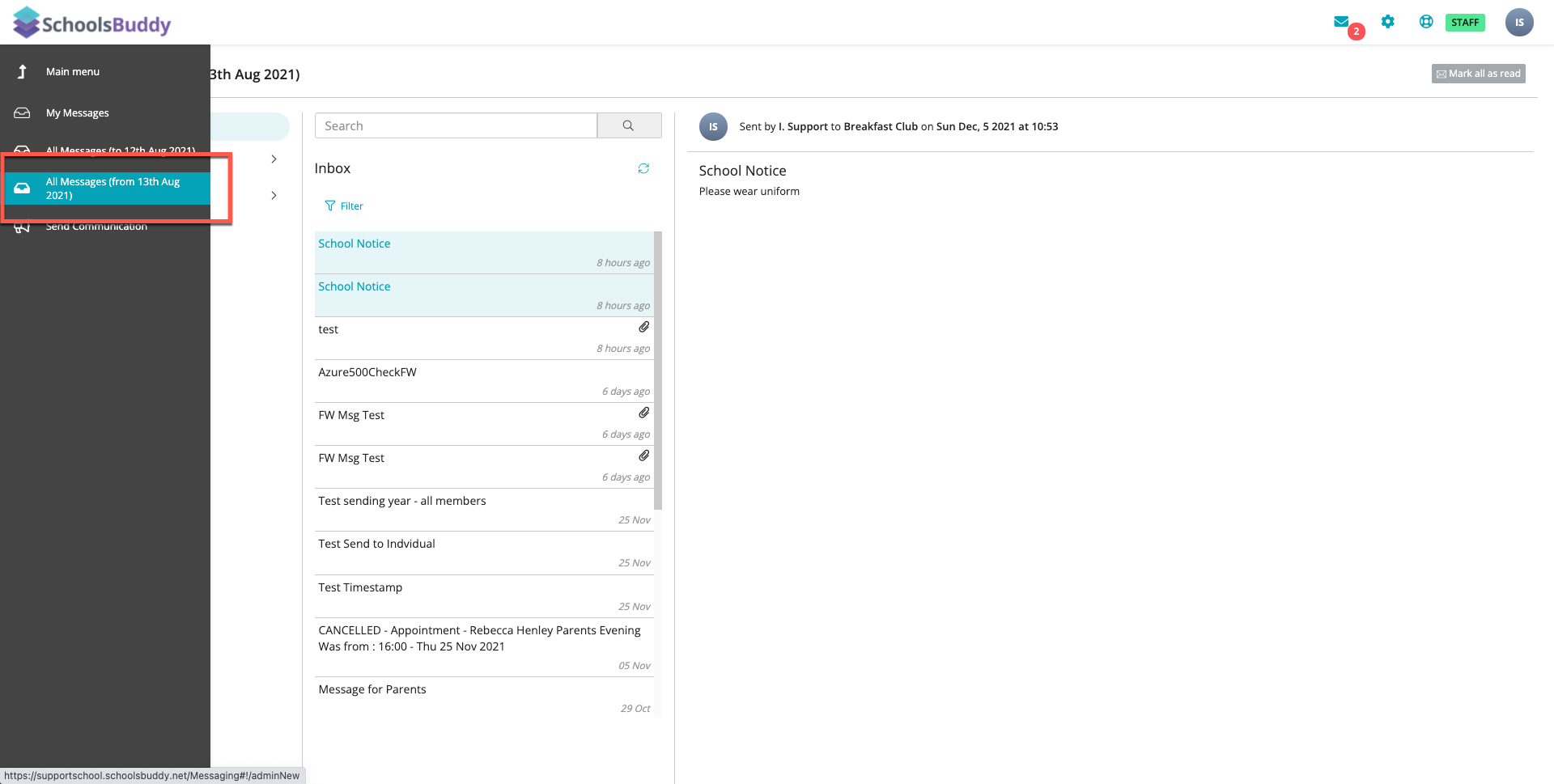Click the search magnifier button
This screenshot has height=784, width=1554.
pos(629,125)
